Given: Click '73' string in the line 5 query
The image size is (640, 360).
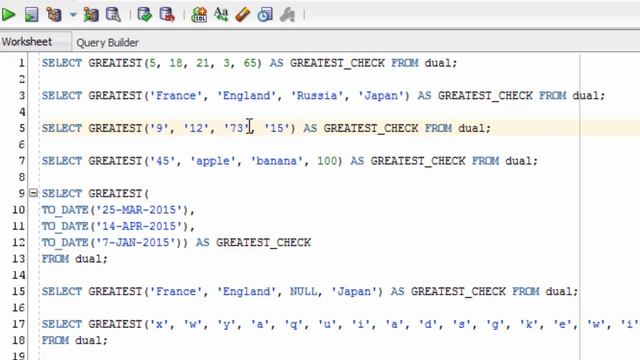Looking at the screenshot, I should 236,128.
